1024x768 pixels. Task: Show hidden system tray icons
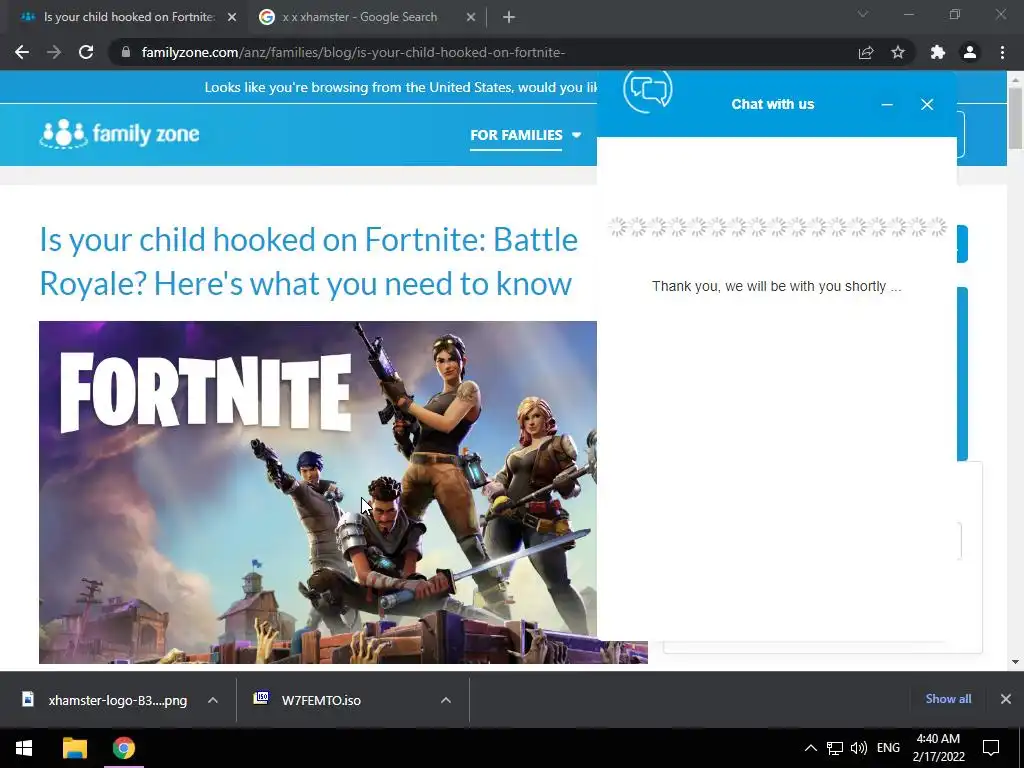tap(810, 748)
